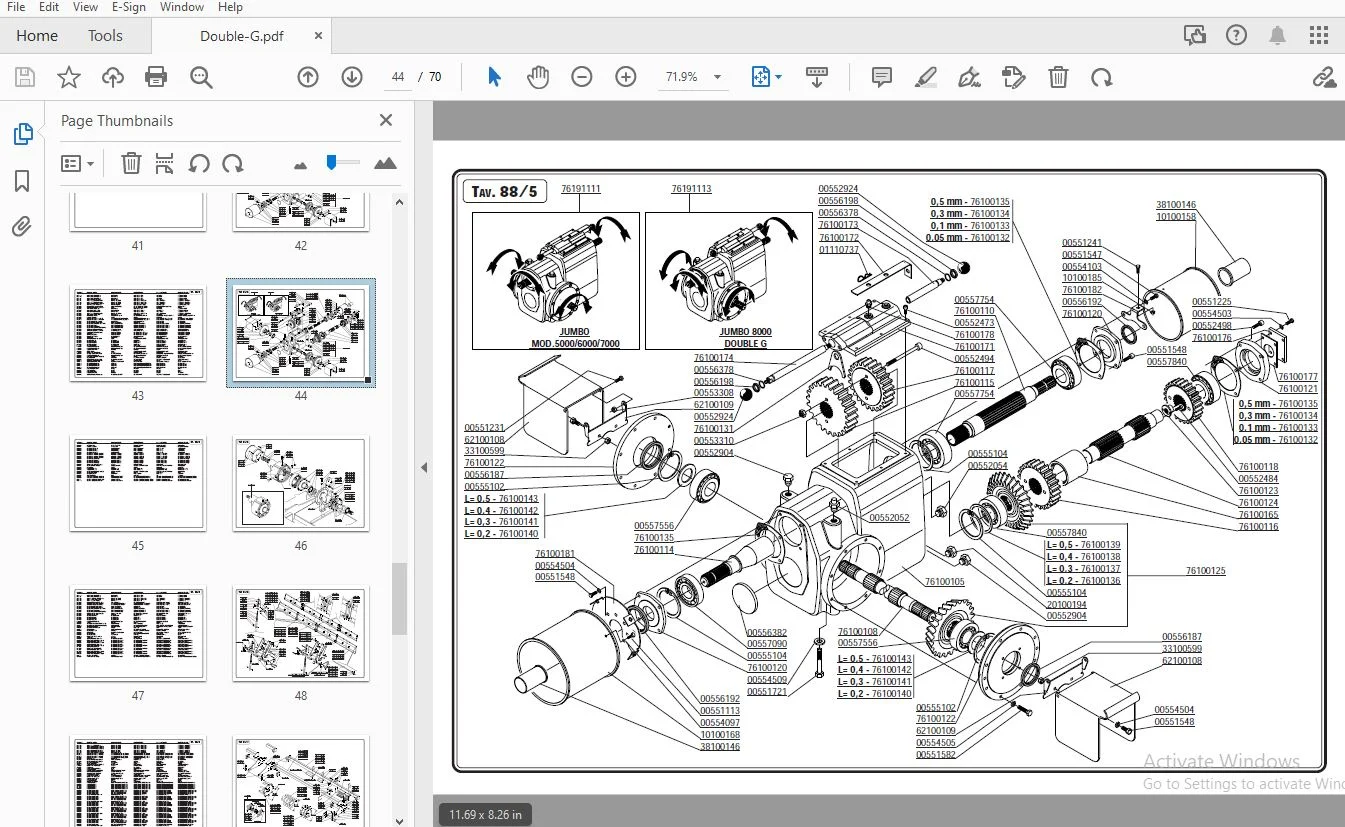Expand the fit page options arrow
Screen dimensions: 1345x827
click(778, 77)
